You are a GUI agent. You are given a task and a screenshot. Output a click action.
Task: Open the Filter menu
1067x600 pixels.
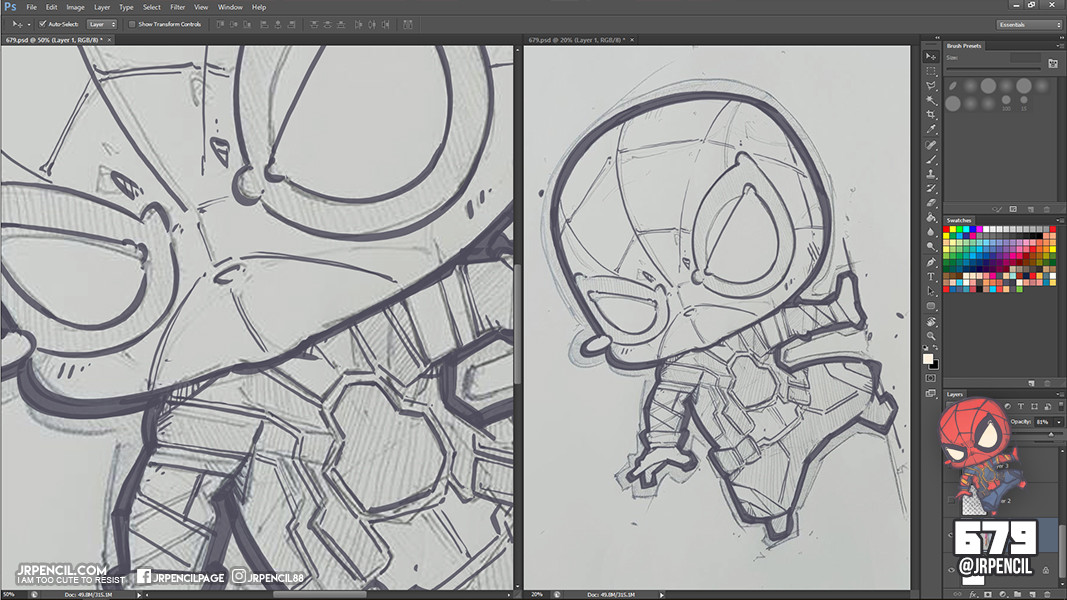click(178, 7)
